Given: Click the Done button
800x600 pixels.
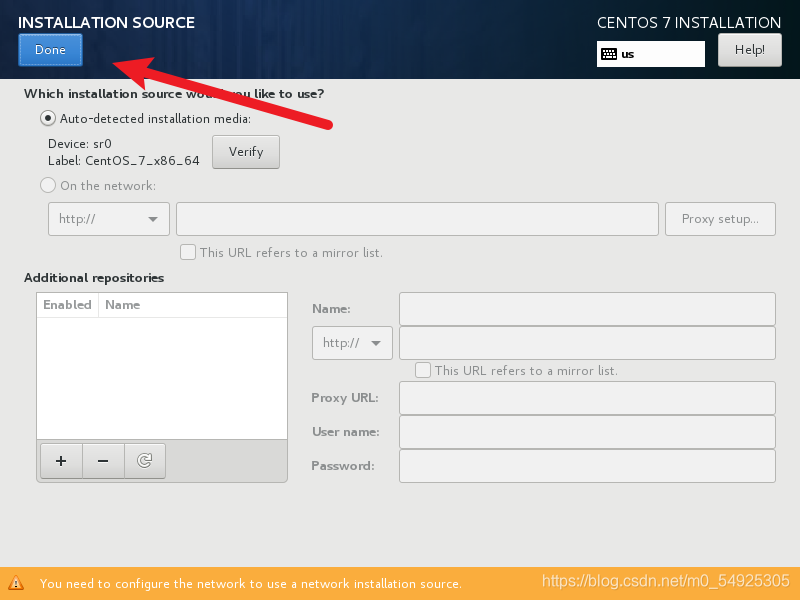Looking at the screenshot, I should pos(50,50).
